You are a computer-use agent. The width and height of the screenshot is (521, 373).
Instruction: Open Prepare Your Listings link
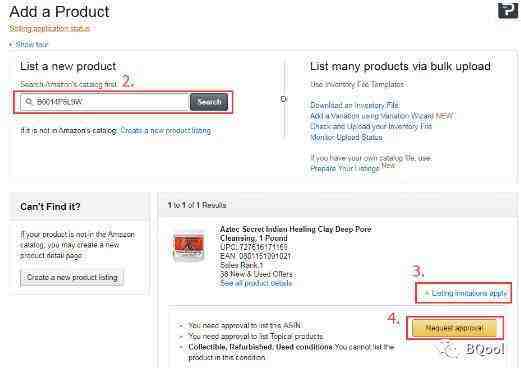(345, 169)
